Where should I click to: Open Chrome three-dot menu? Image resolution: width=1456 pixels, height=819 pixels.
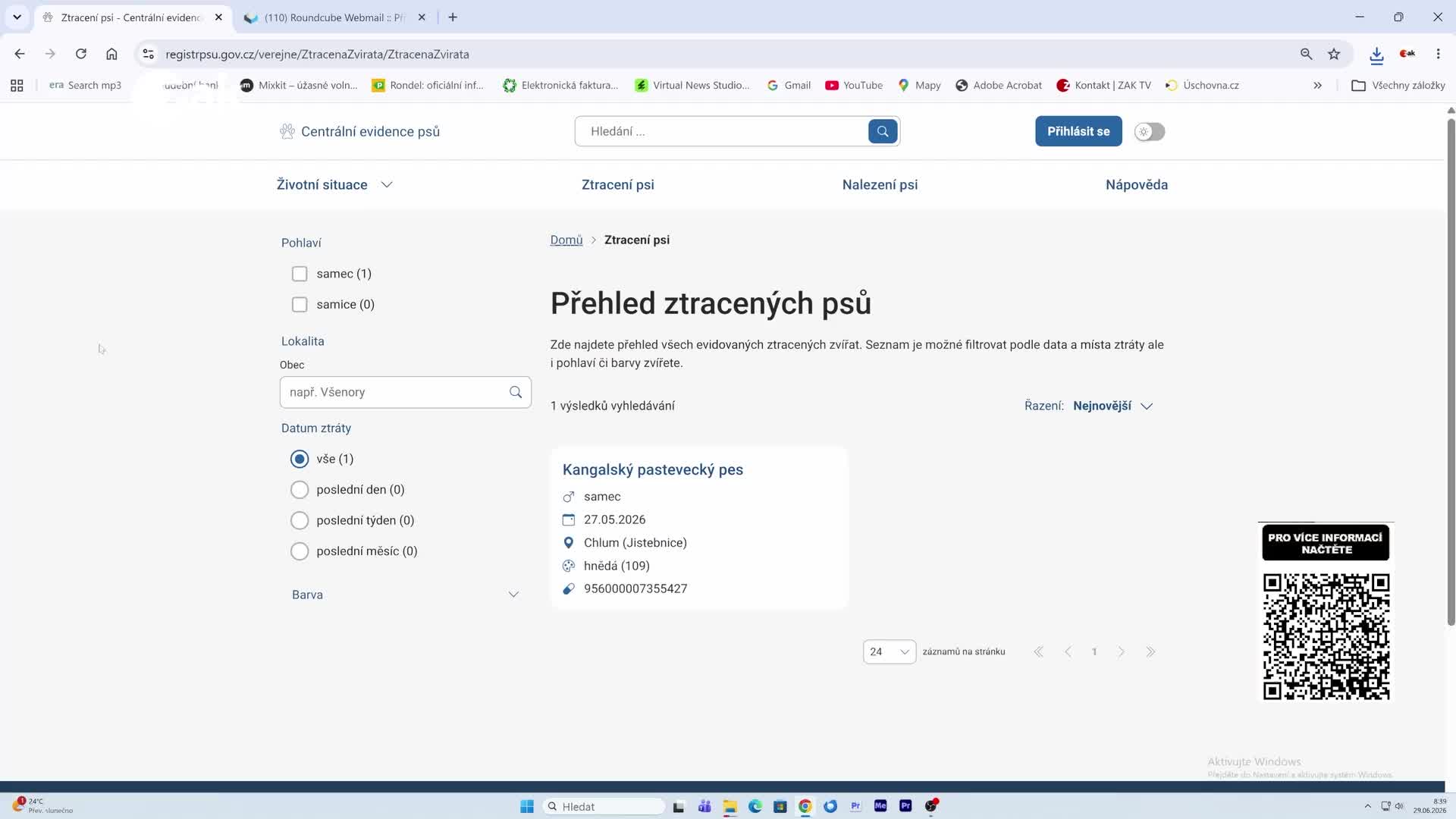(1438, 54)
